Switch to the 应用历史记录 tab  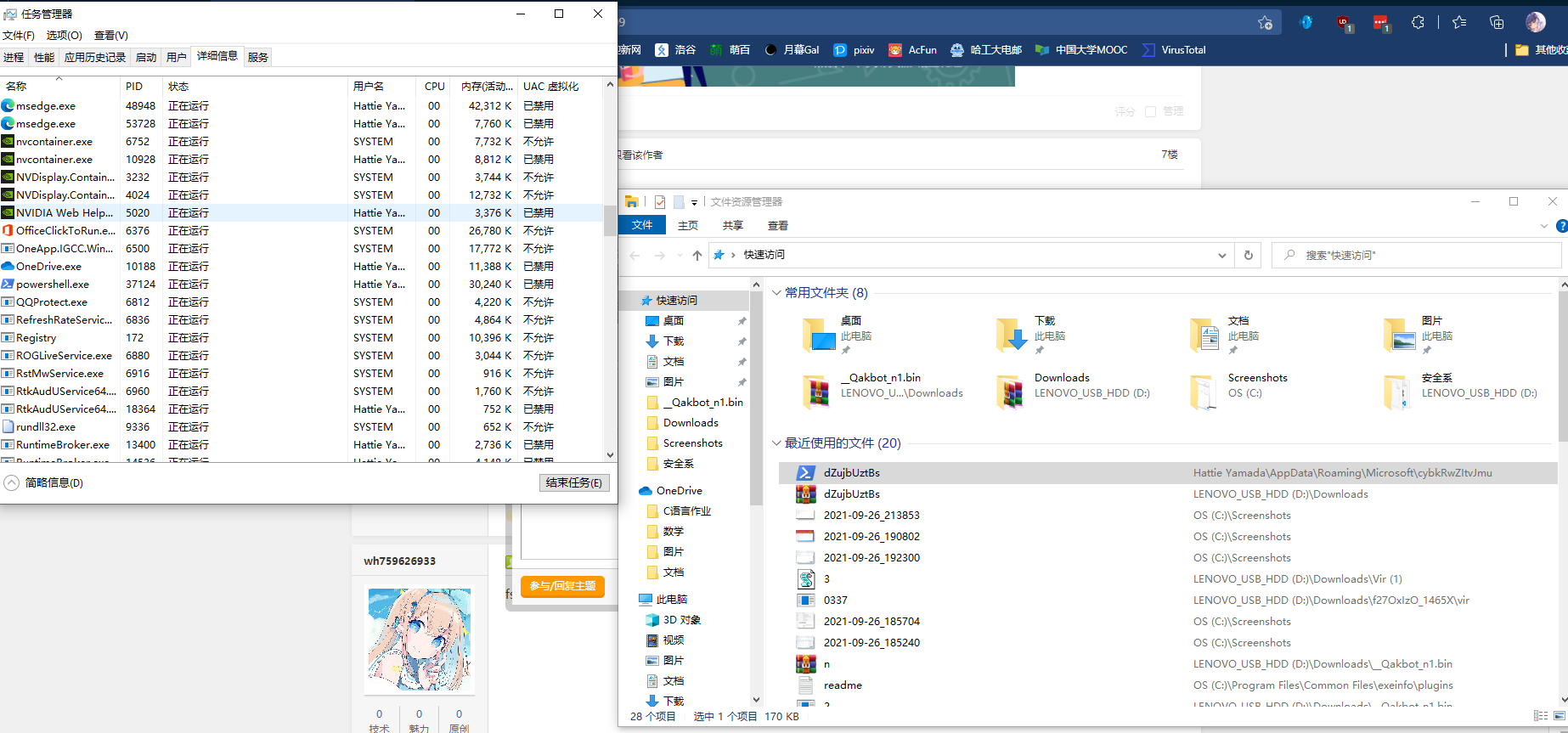coord(95,58)
